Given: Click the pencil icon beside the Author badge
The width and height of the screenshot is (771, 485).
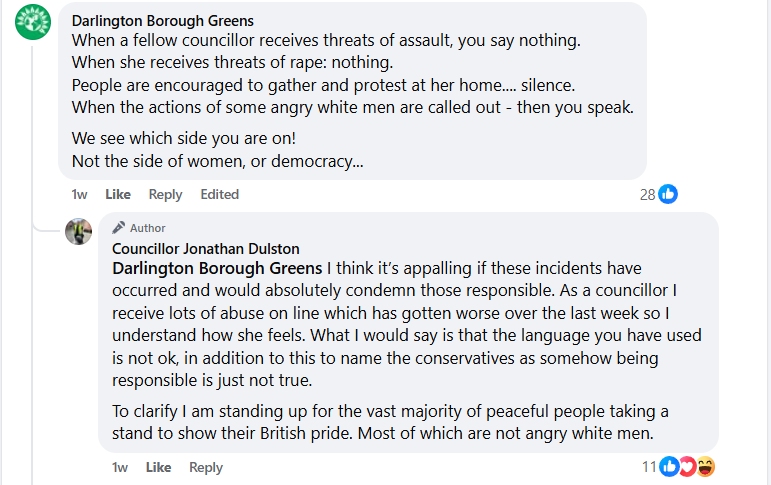Looking at the screenshot, I should (x=118, y=227).
